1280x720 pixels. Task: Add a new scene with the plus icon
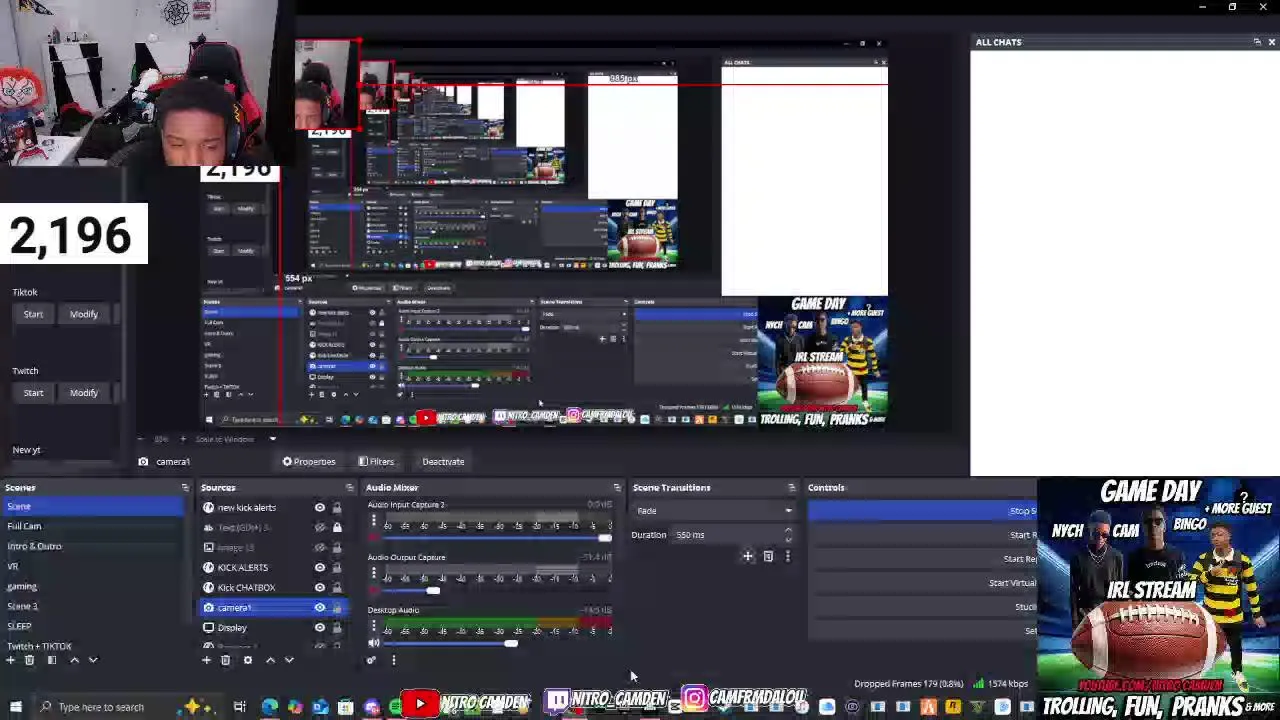10,660
